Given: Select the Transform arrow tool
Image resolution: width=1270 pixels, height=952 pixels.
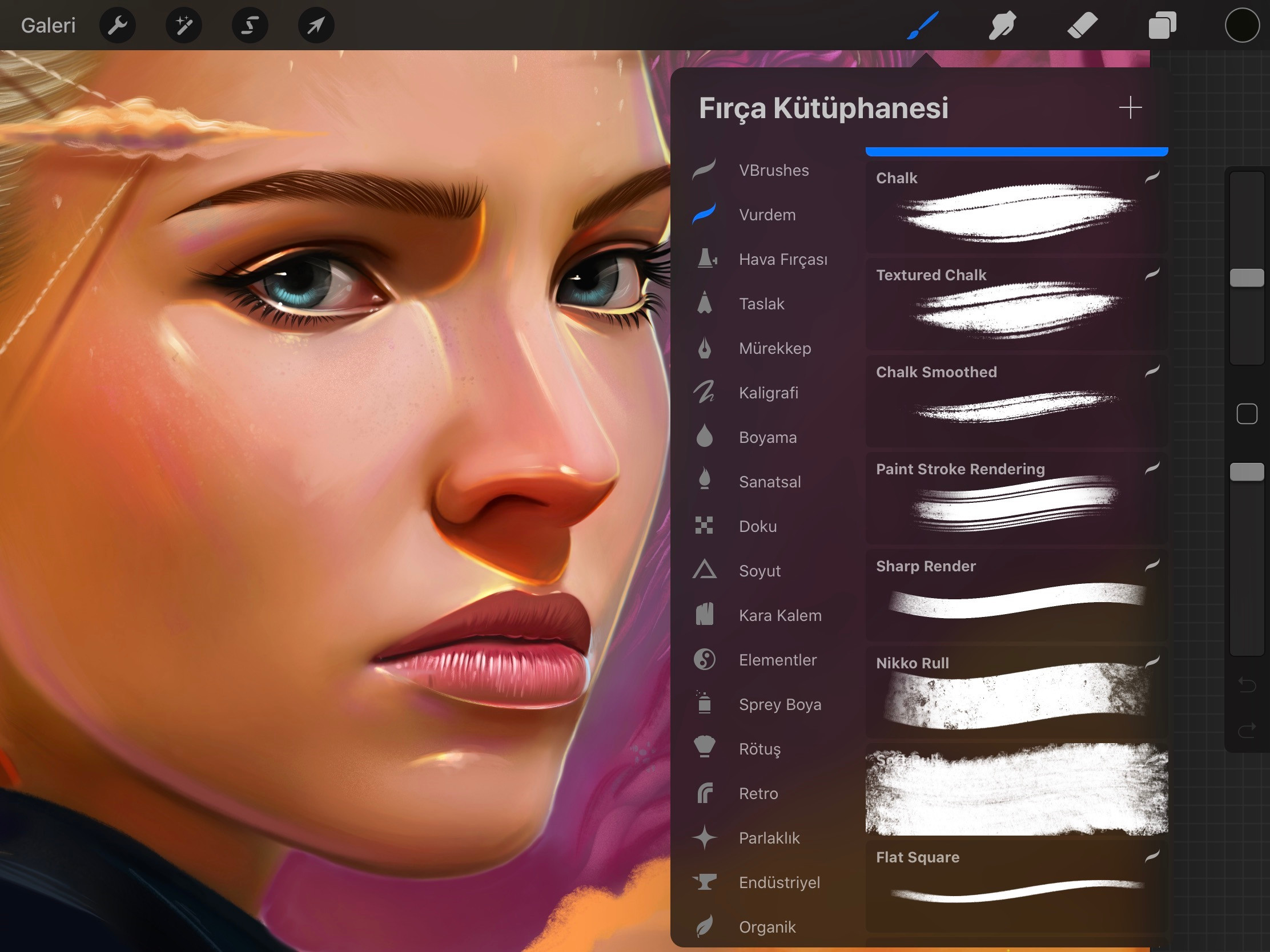Looking at the screenshot, I should 316,25.
